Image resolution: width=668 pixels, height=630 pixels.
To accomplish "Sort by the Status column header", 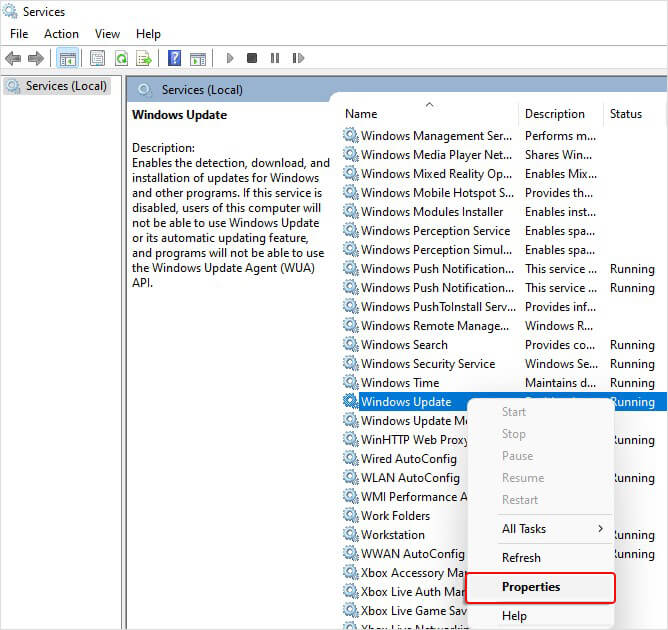I will click(x=625, y=114).
